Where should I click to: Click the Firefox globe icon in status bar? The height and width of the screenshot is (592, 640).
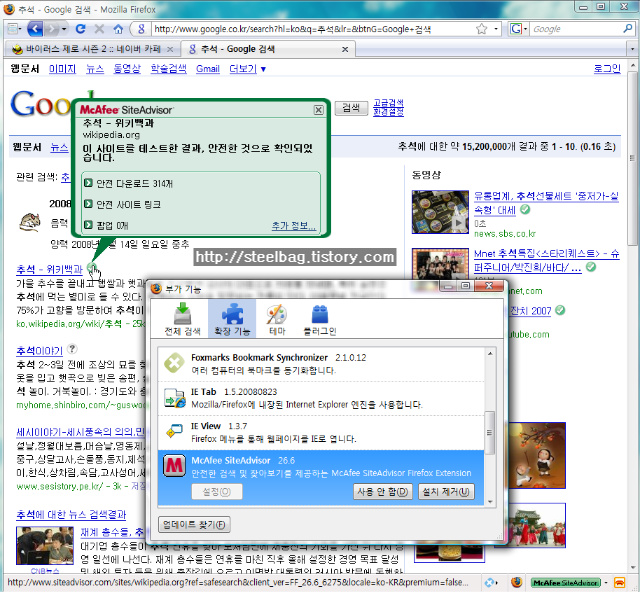click(516, 582)
